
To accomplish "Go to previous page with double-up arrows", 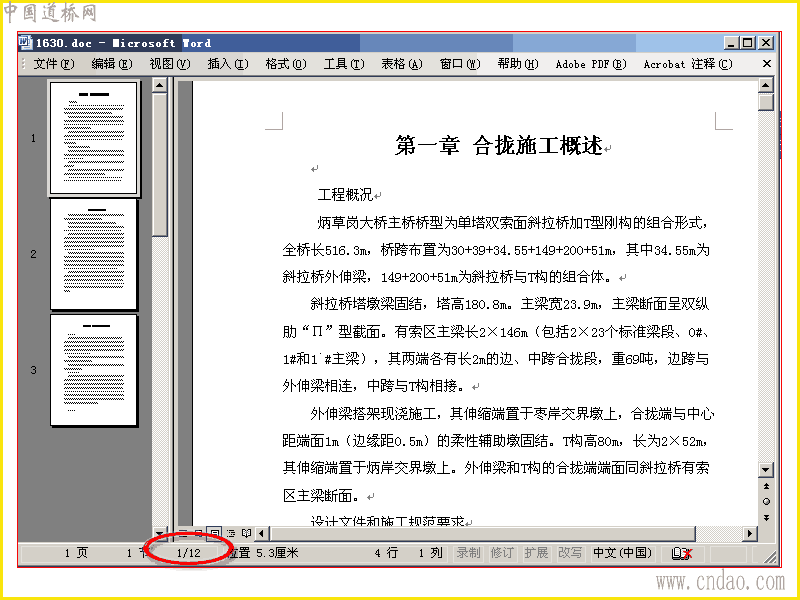I will pyautogui.click(x=766, y=486).
